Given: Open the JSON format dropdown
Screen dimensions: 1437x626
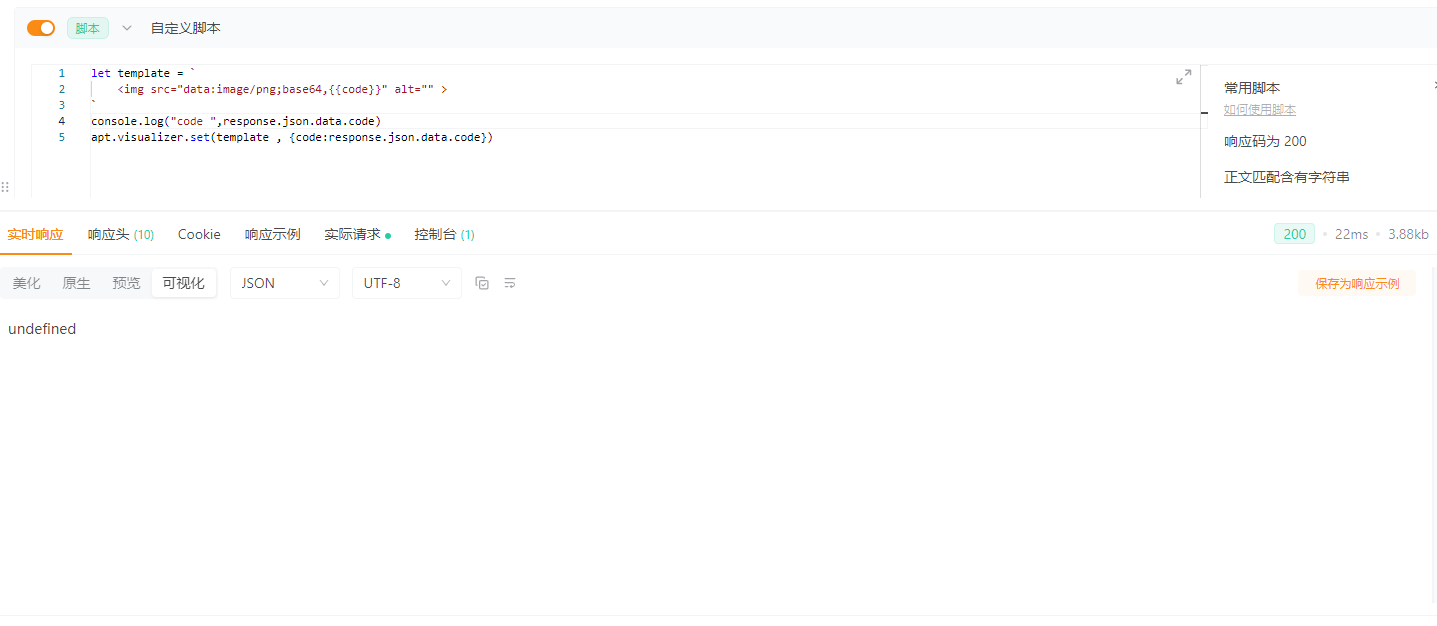Looking at the screenshot, I should (285, 283).
